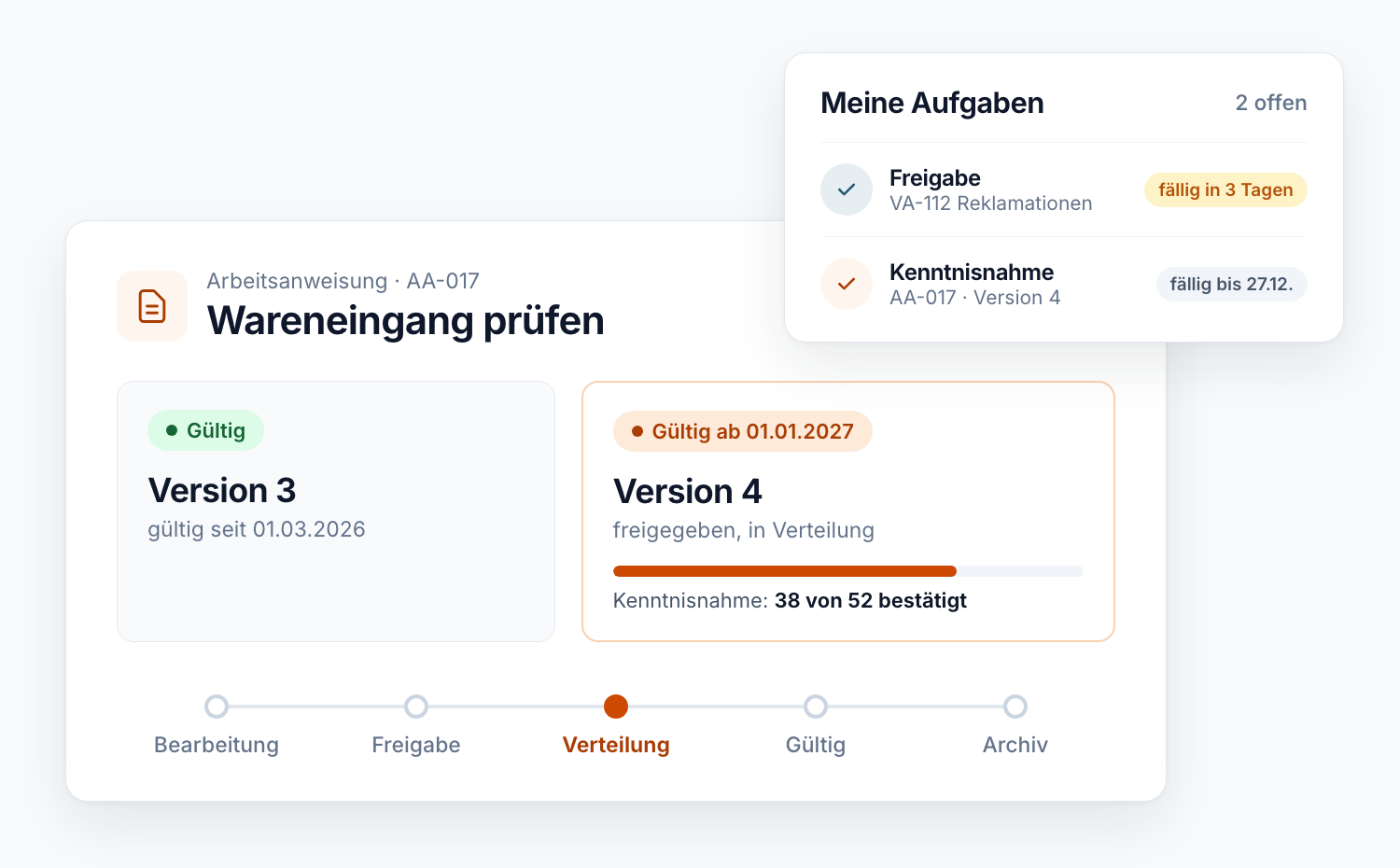Click the Kenntnisnahme progress bar in Version 4

pos(848,571)
